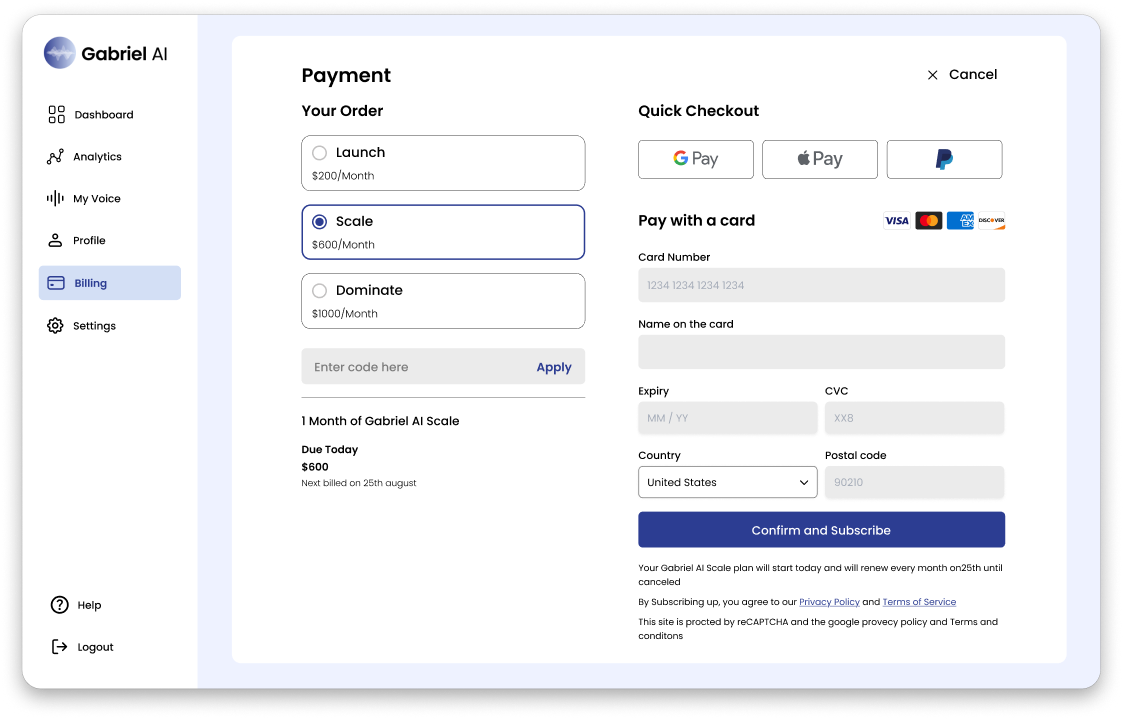
Task: Click the Discover card logo
Action: [x=992, y=221]
